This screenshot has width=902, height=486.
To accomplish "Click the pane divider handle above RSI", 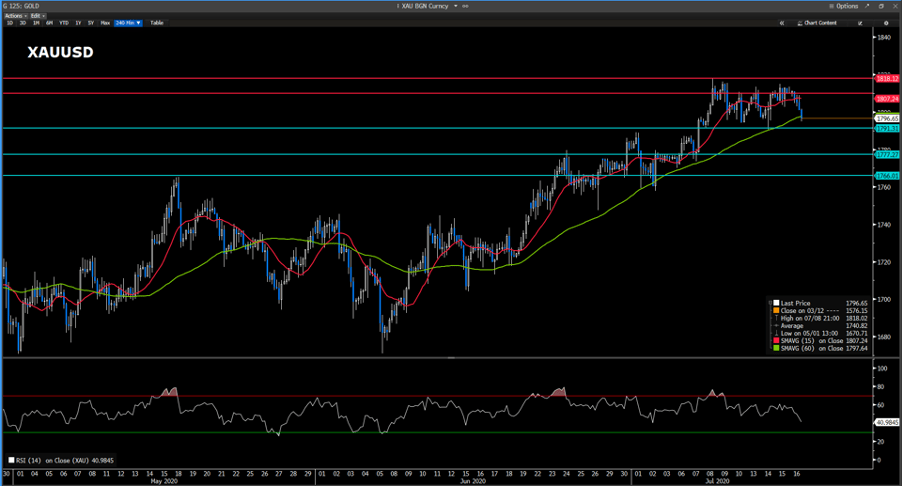I will point(451,358).
